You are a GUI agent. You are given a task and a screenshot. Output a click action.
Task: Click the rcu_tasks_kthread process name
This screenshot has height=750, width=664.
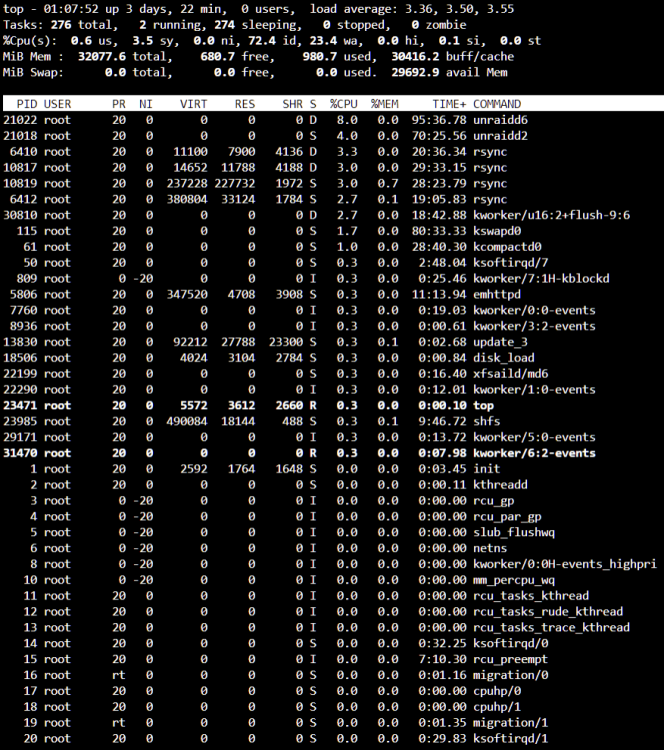pos(531,596)
